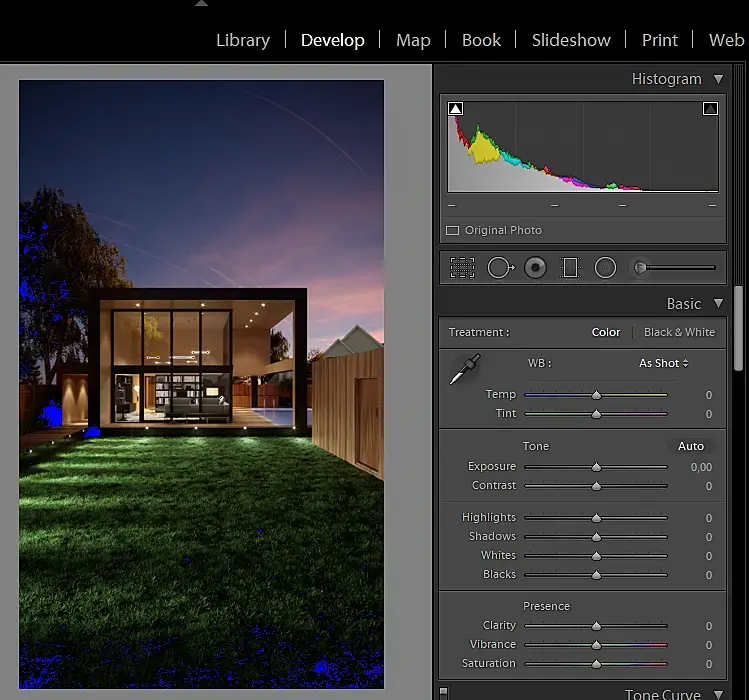The height and width of the screenshot is (700, 749).
Task: Click the Treatment label
Action: 479,332
